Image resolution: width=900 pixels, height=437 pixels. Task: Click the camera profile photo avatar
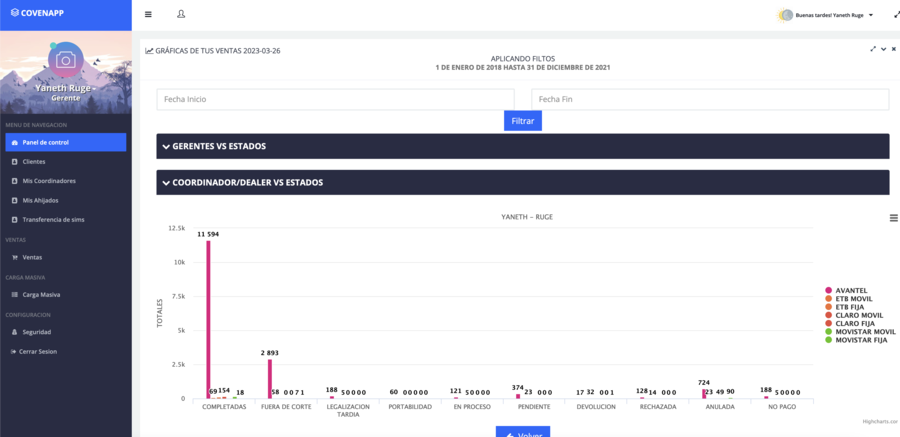point(66,59)
